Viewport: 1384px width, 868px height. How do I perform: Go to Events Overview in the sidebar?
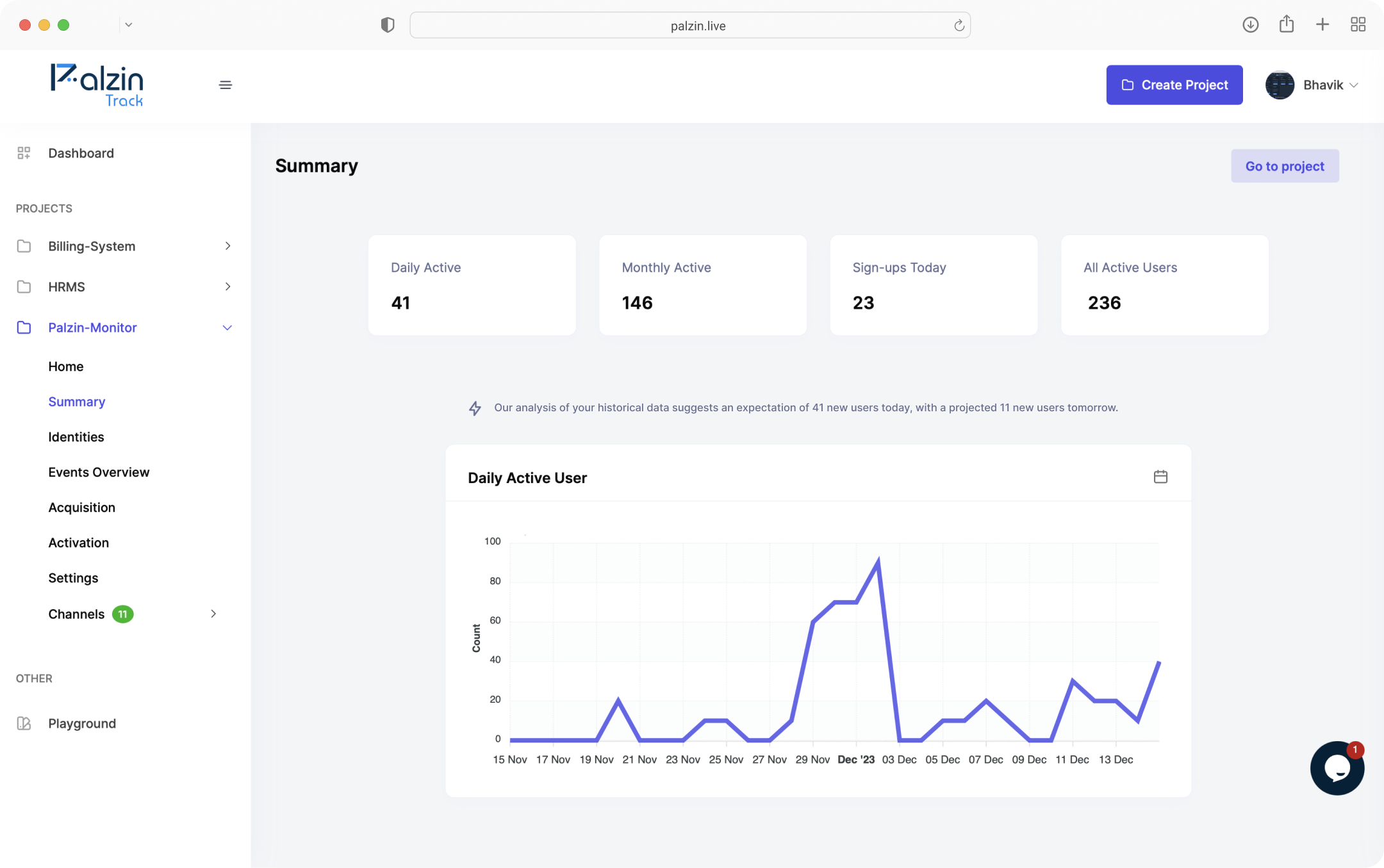coord(99,472)
